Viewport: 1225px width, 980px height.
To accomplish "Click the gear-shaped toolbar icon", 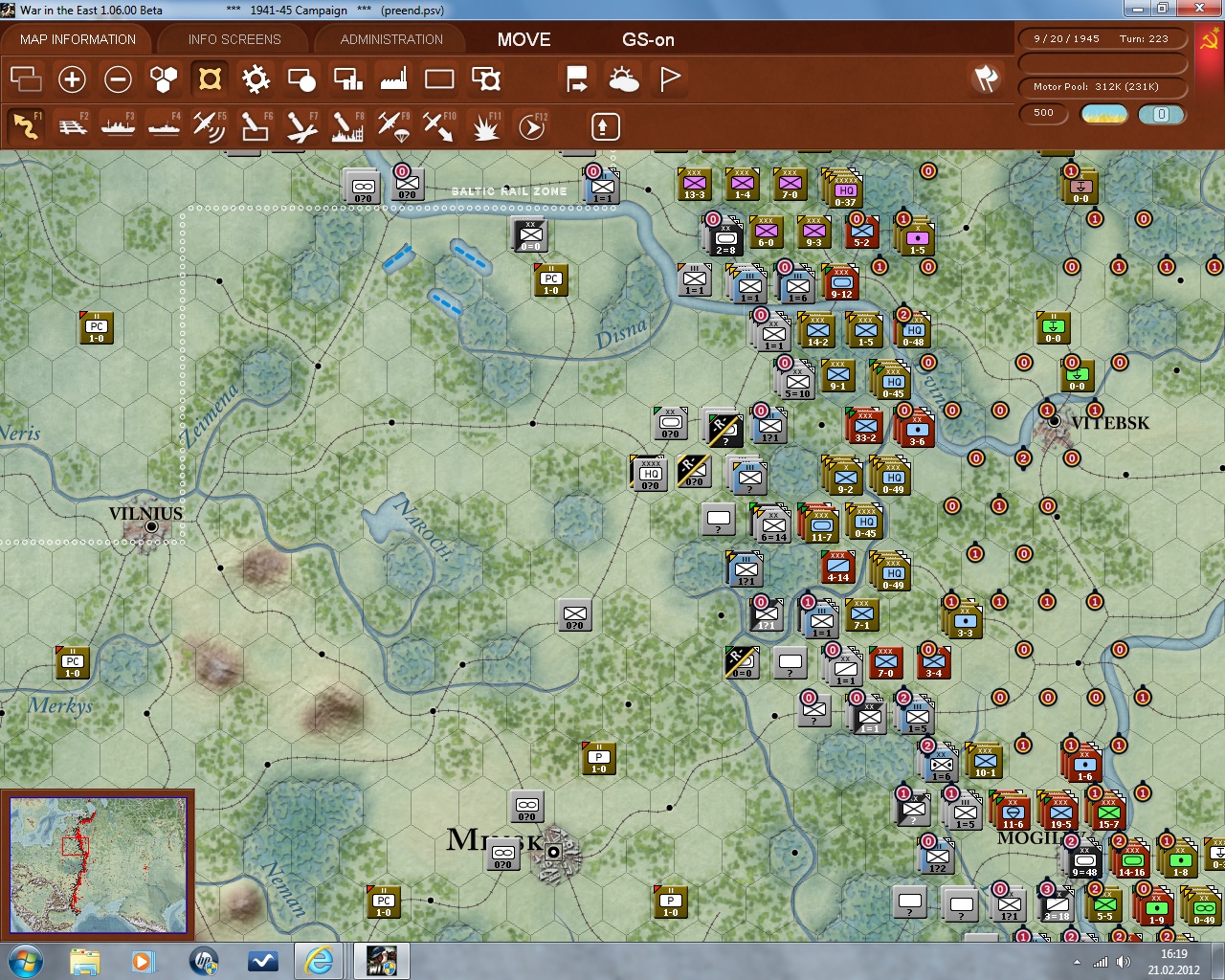I will 256,78.
